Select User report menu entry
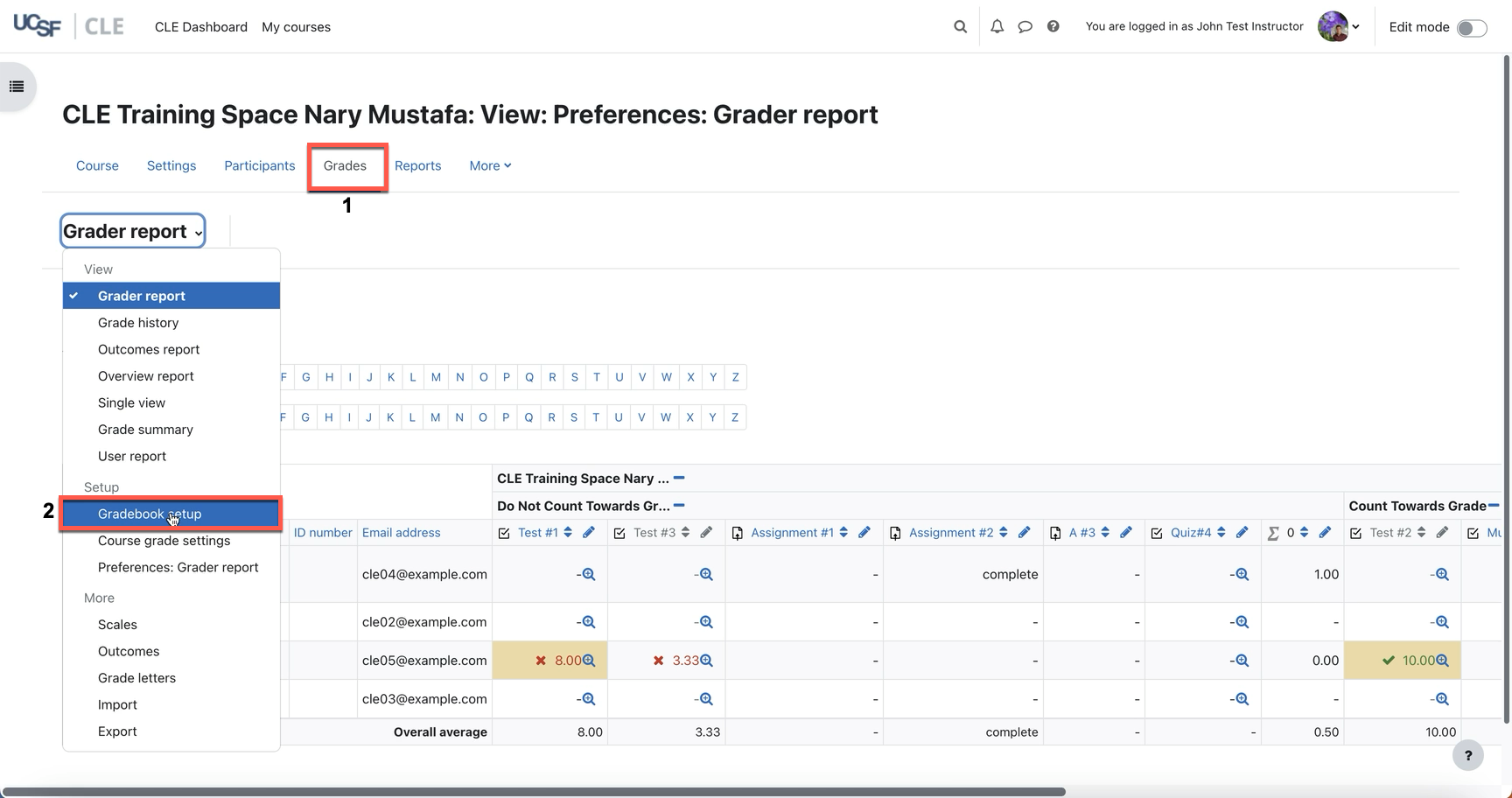Screen dimensions: 1512x798 pyautogui.click(x=171, y=456)
